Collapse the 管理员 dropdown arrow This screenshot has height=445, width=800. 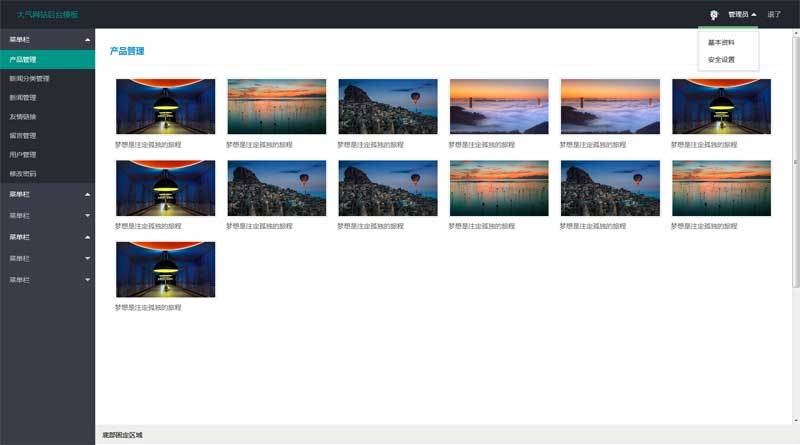pyautogui.click(x=753, y=15)
